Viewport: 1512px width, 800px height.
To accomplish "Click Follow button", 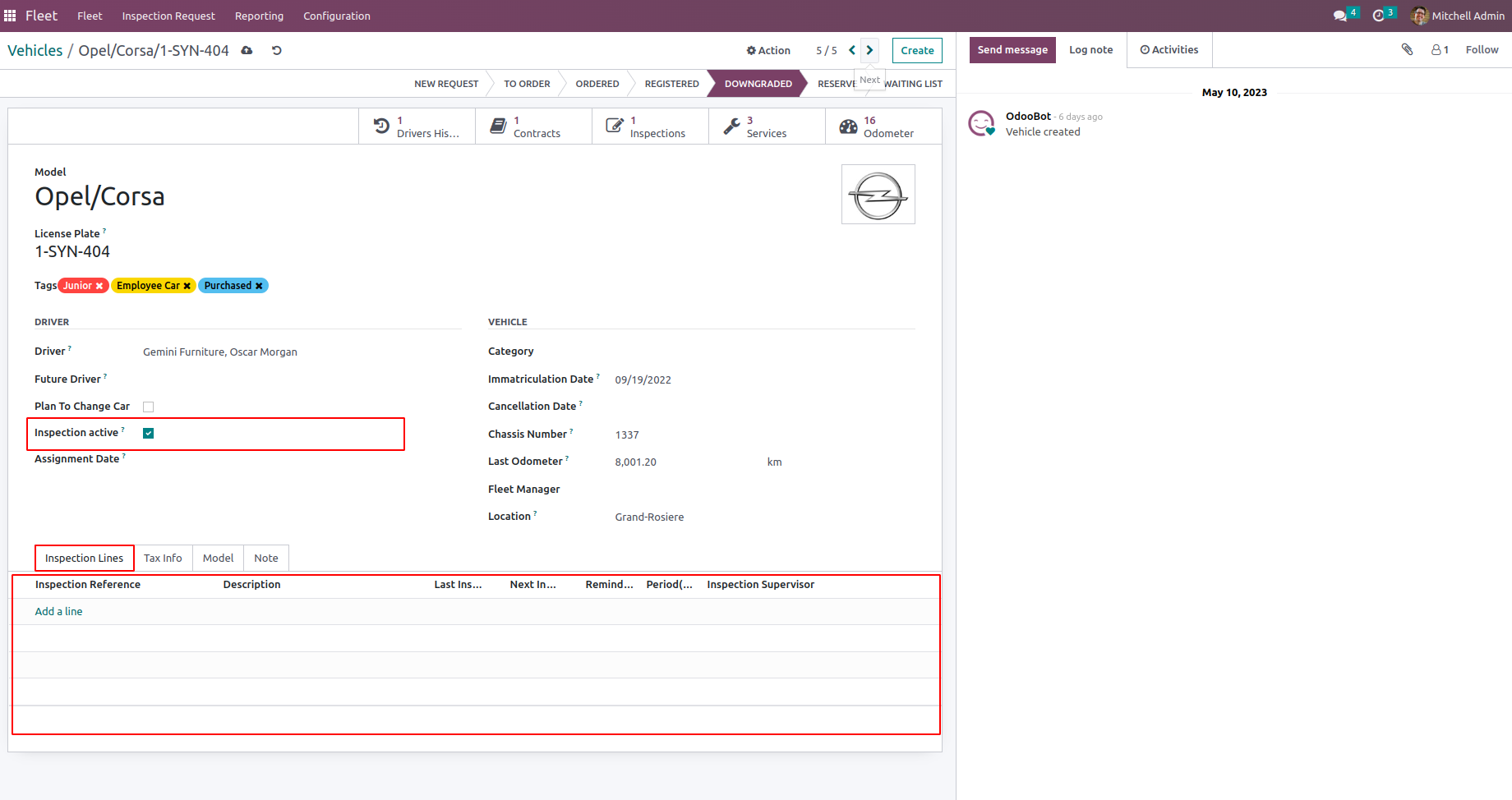I will click(x=1482, y=49).
